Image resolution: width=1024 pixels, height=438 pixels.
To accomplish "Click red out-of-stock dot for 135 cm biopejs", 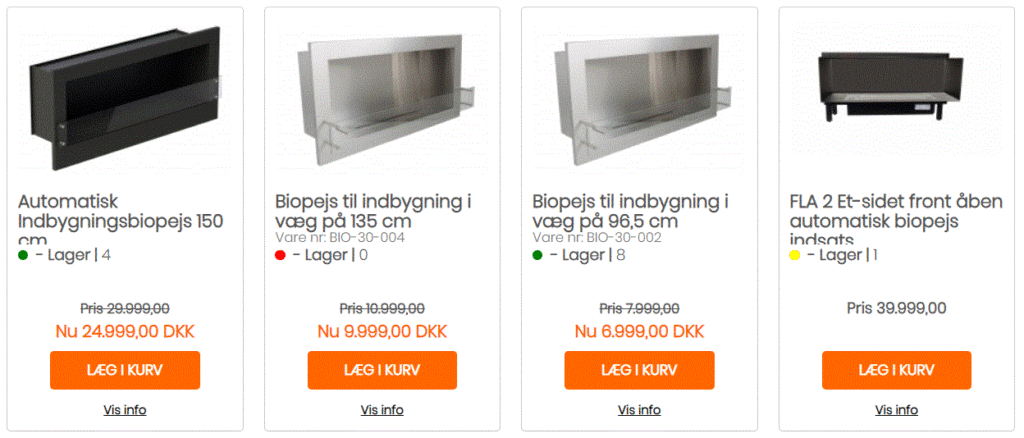I will 280,255.
